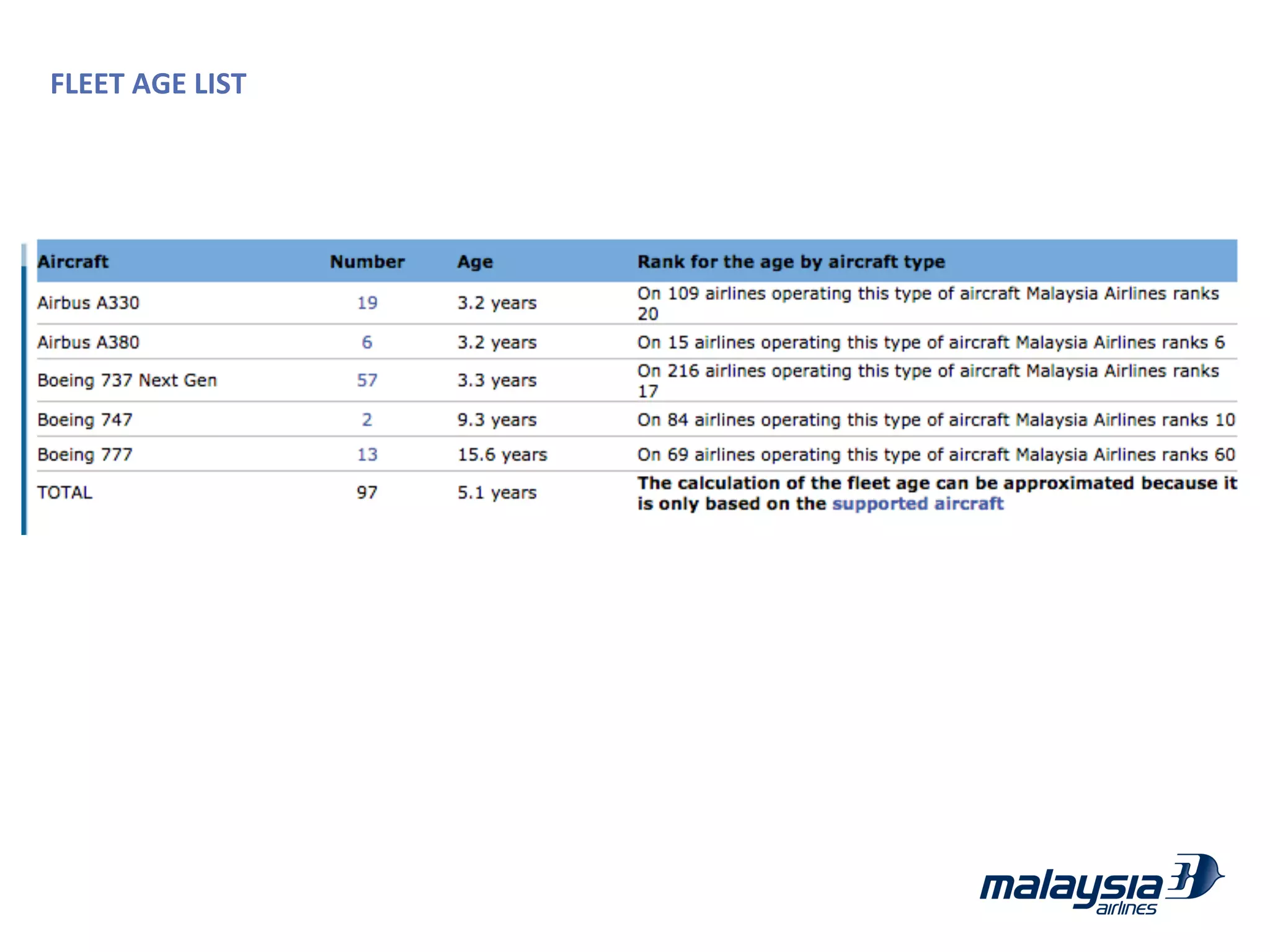Screen dimensions: 1270x952
Task: Select the 'Airbus A330' row label
Action: point(88,302)
